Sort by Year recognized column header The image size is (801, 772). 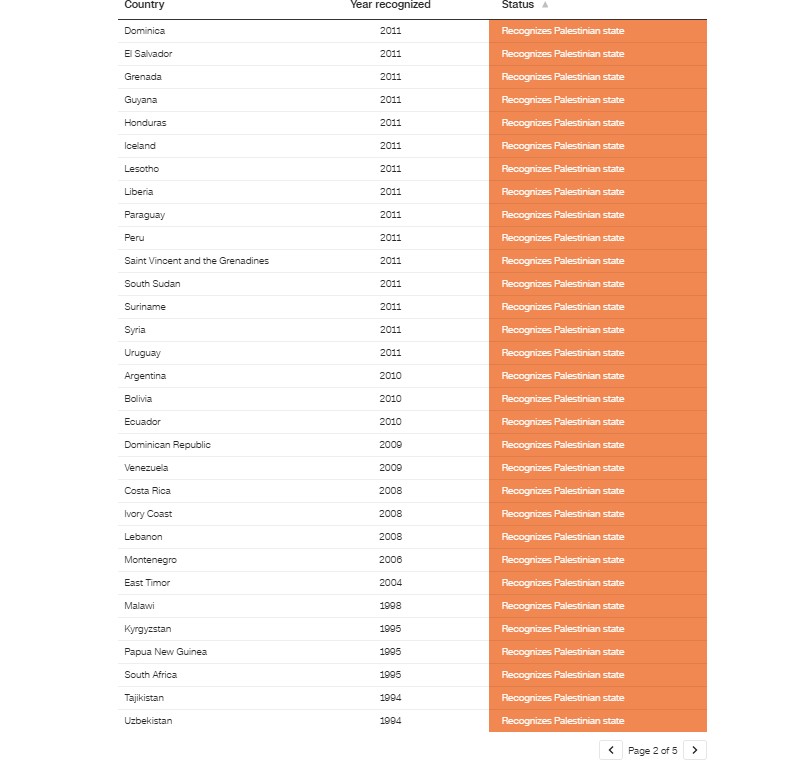390,5
